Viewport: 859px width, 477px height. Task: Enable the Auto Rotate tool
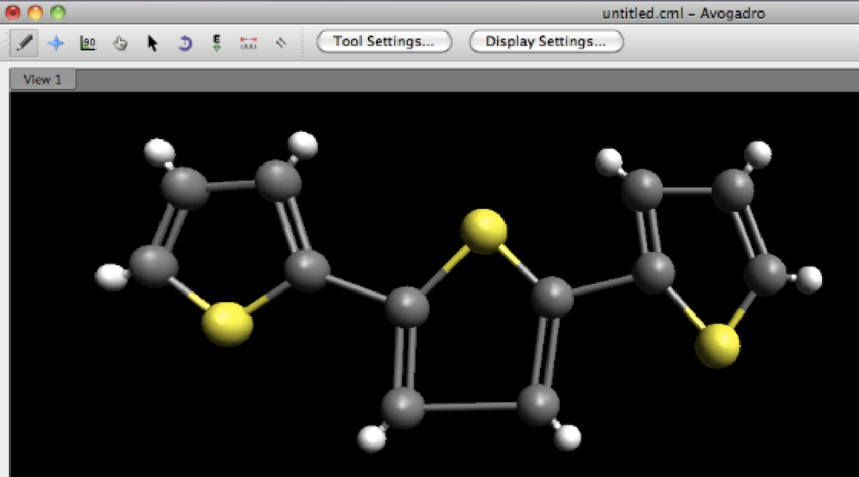tap(184, 43)
